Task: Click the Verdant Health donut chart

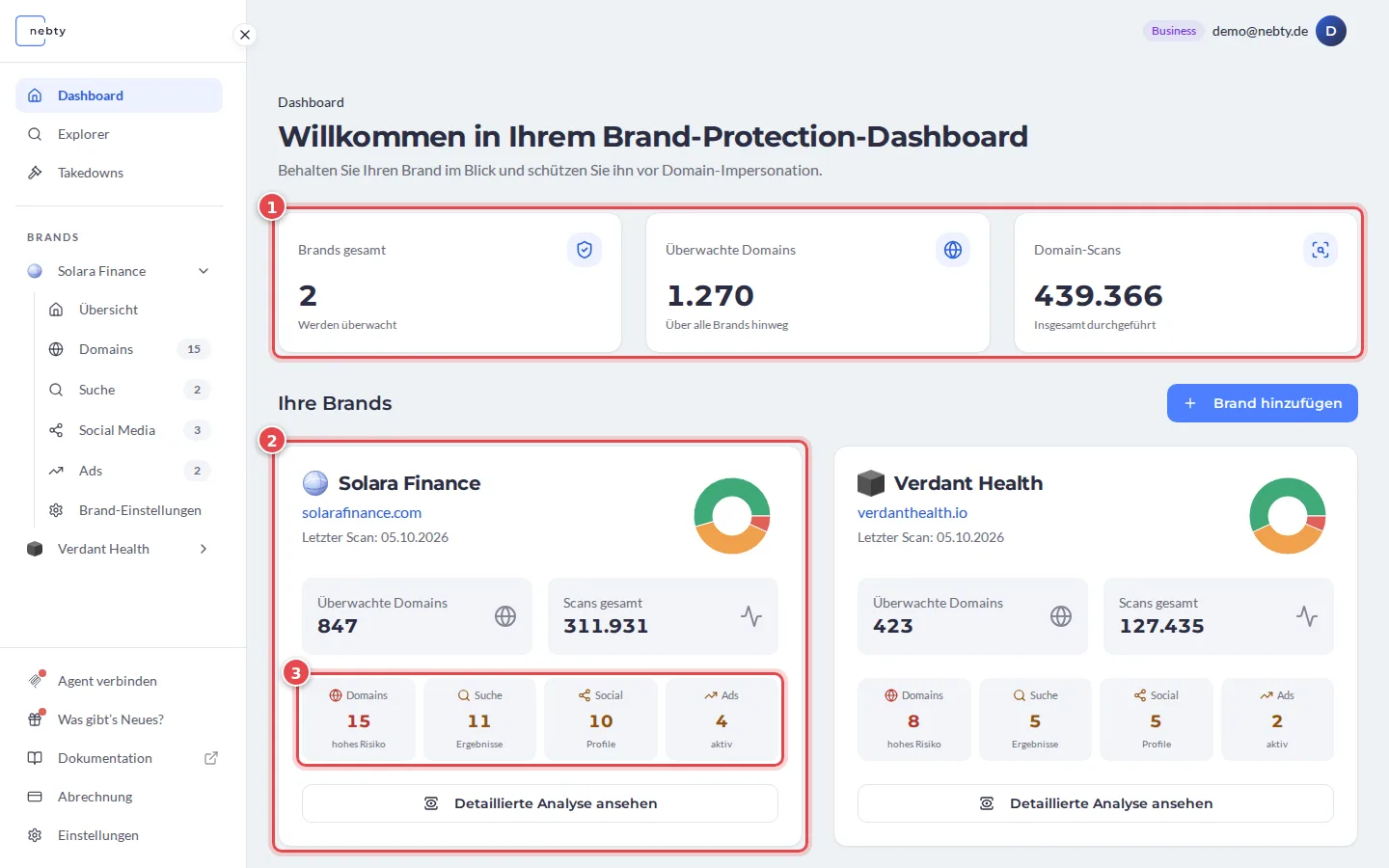Action: (1288, 516)
